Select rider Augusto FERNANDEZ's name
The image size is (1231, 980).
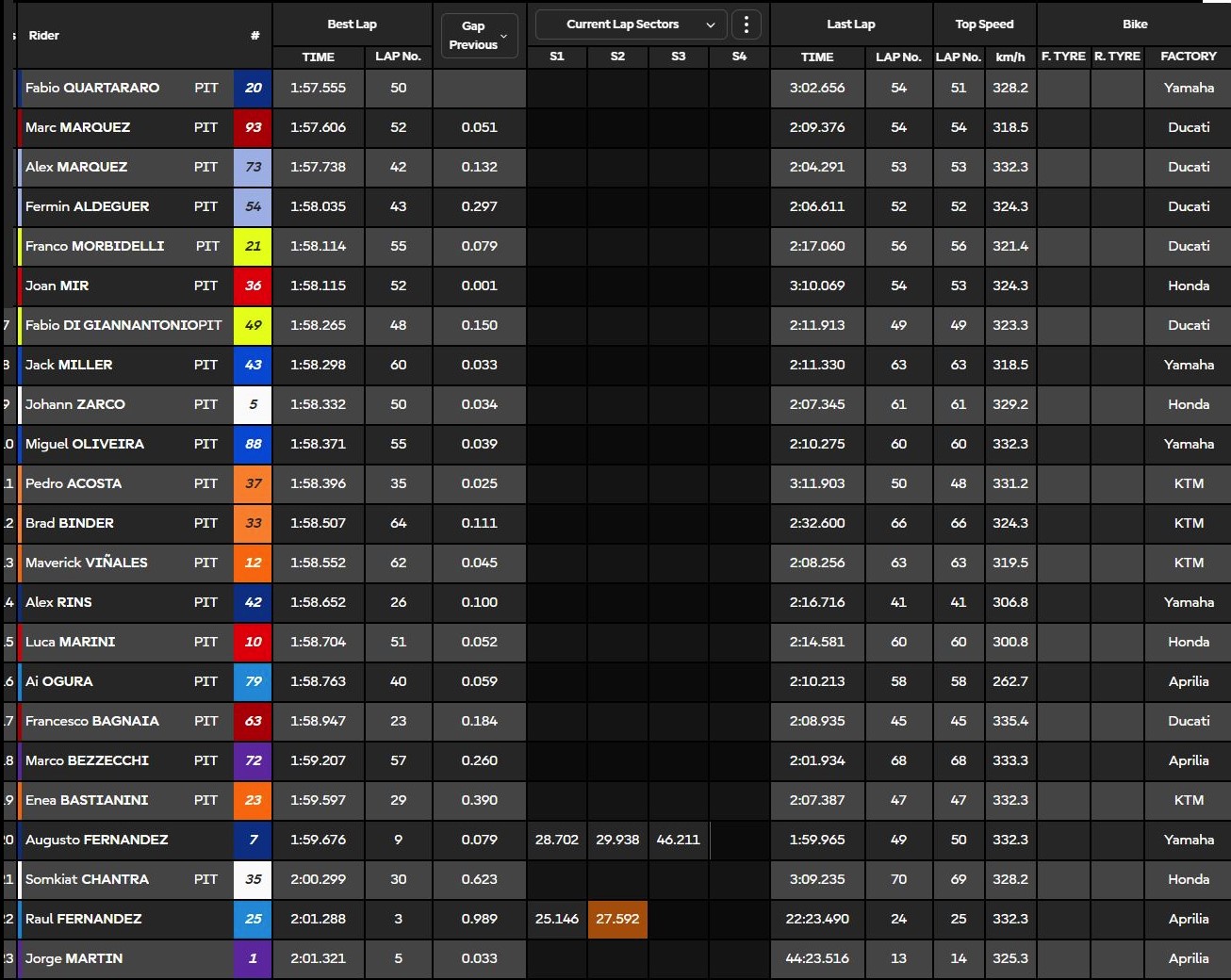point(97,840)
